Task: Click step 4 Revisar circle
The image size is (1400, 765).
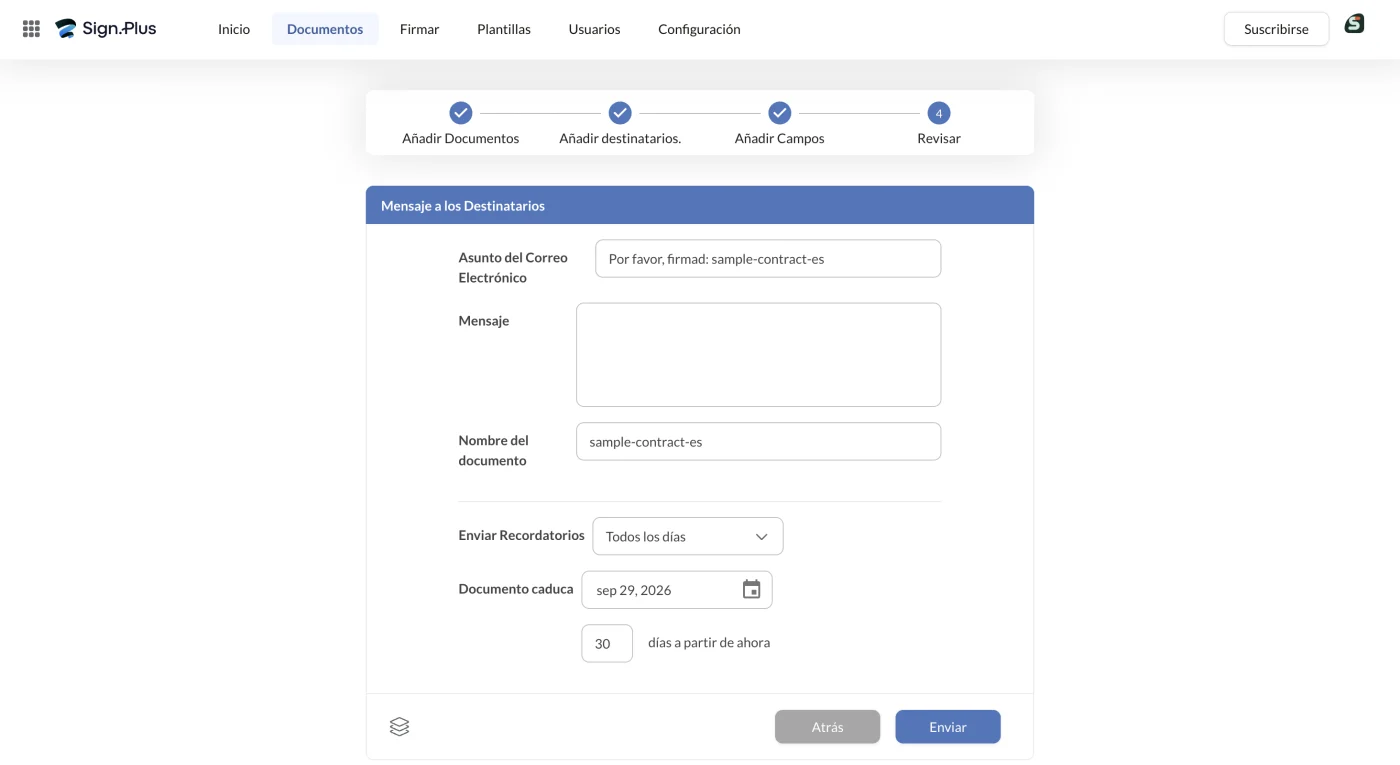Action: pyautogui.click(x=939, y=113)
